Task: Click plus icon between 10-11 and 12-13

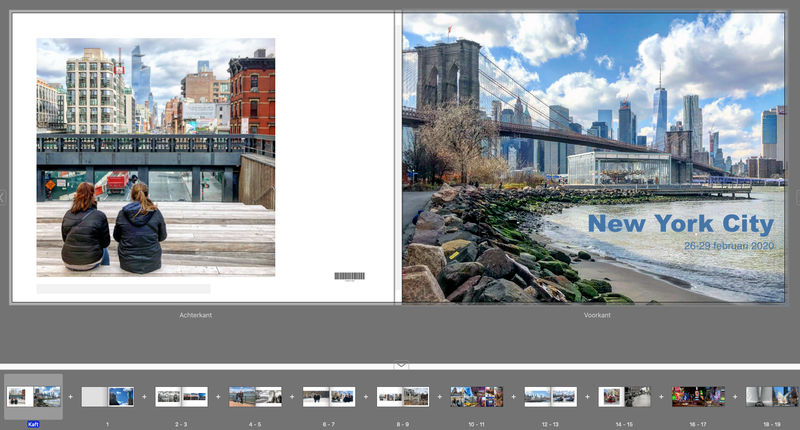Action: point(513,397)
